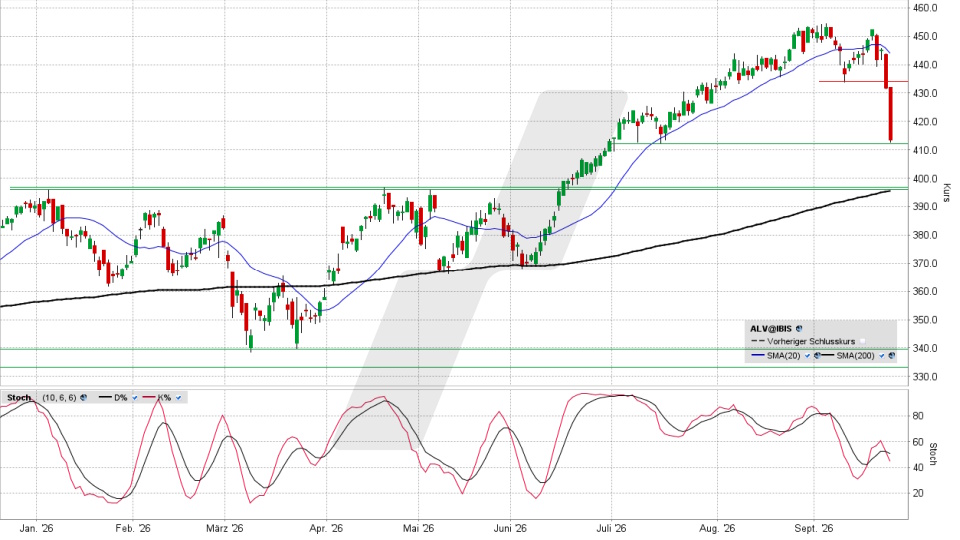
Task: Click the Aug. '26 date label
Action: (717, 528)
